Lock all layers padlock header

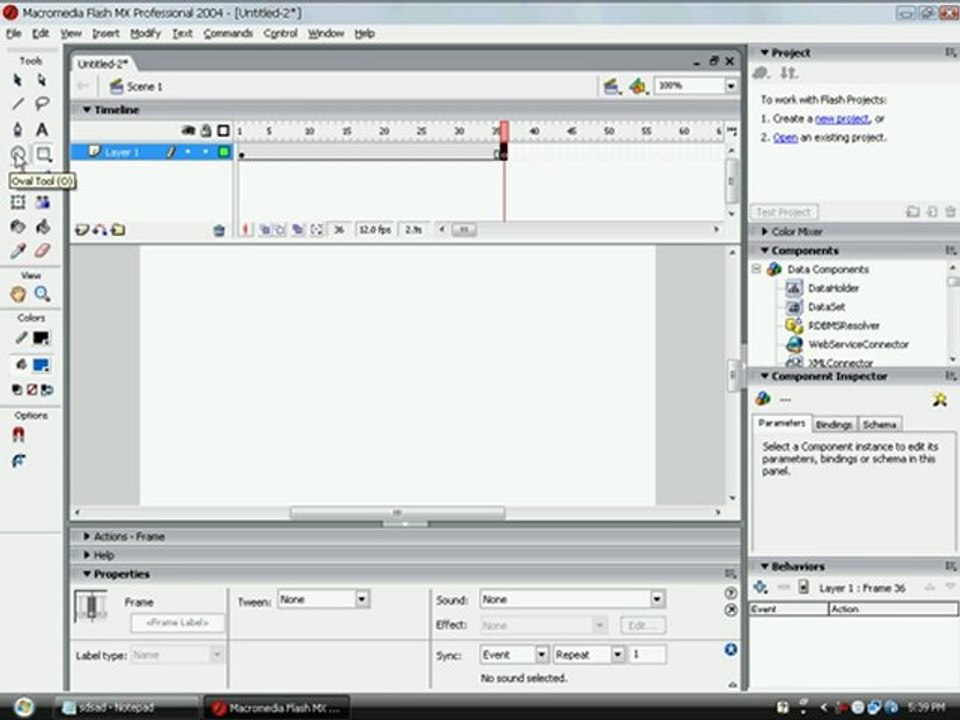coord(206,130)
